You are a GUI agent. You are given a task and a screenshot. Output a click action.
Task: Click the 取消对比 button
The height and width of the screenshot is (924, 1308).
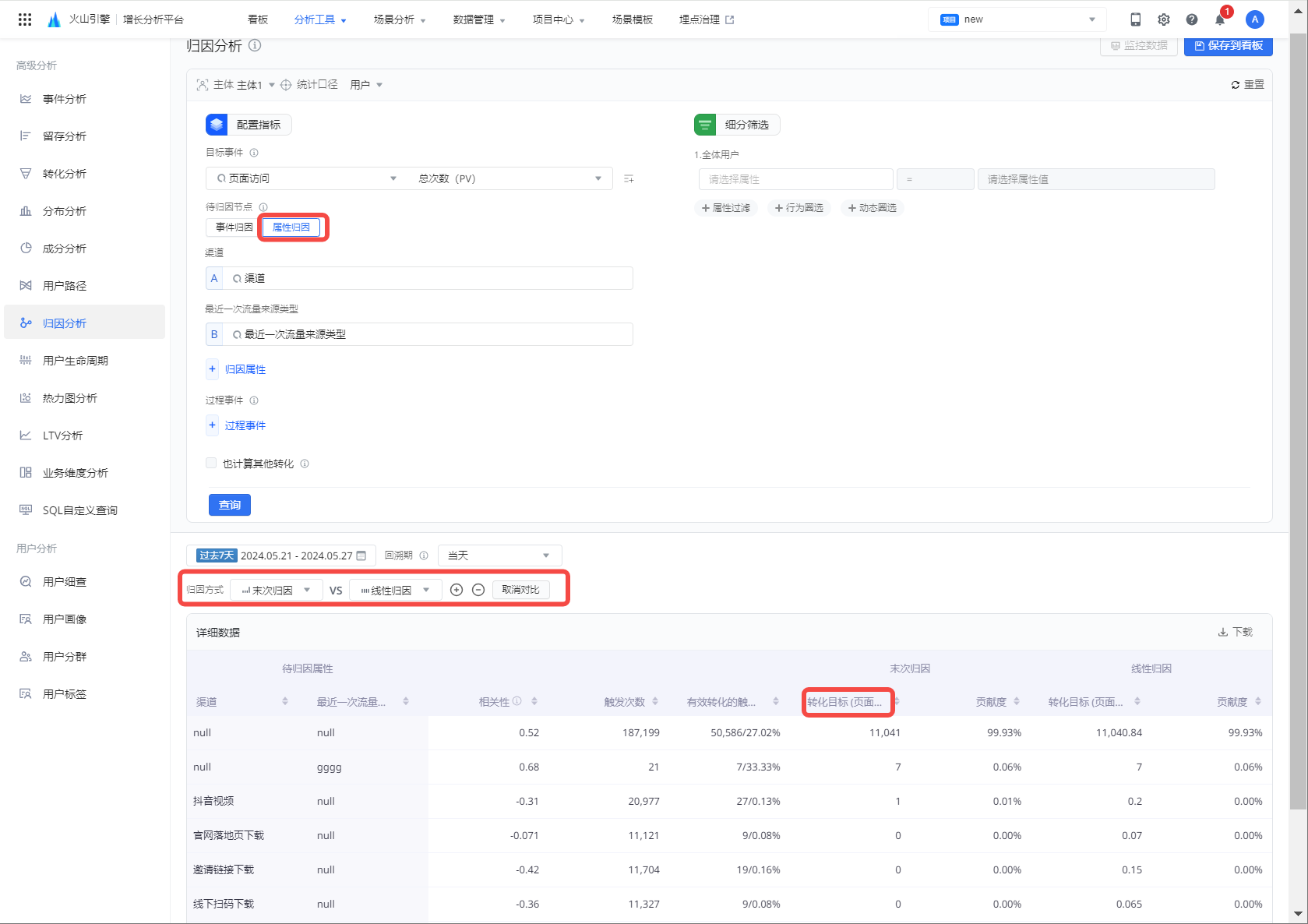coord(520,590)
